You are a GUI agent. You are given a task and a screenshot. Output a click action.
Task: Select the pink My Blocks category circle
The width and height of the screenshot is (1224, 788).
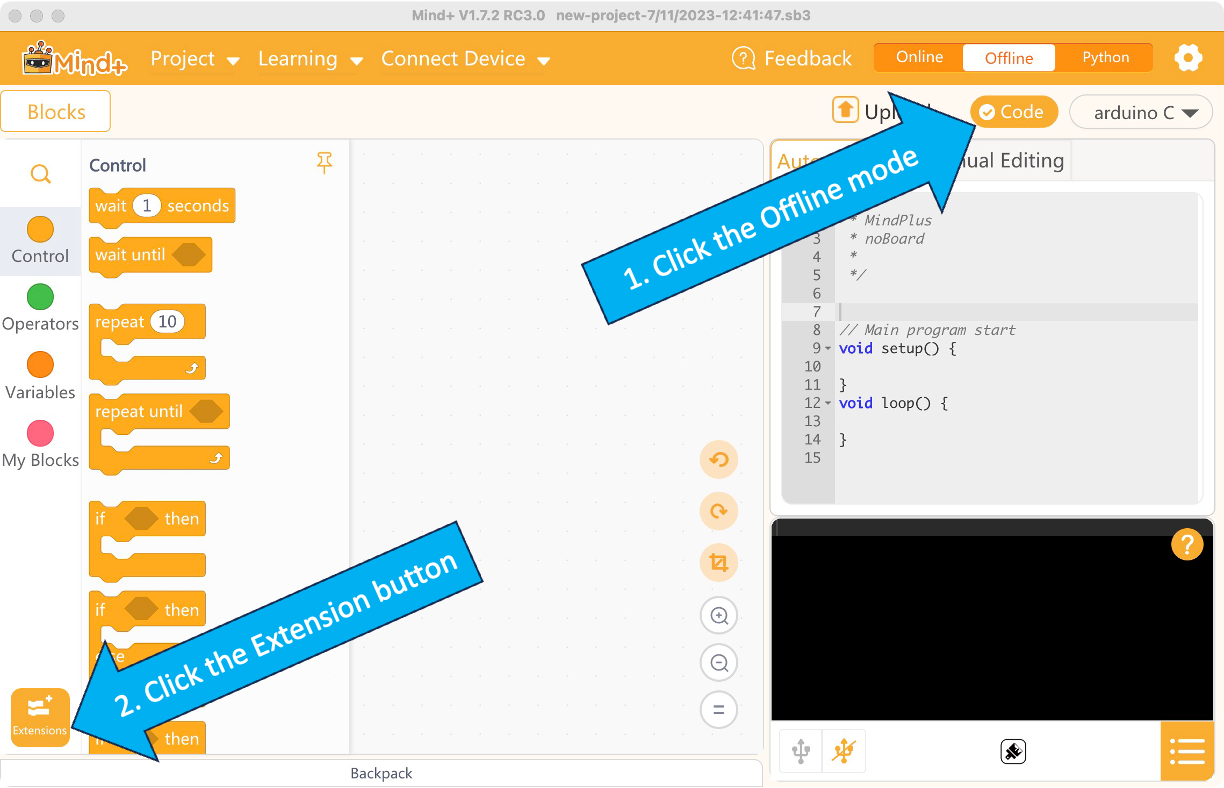tap(40, 433)
